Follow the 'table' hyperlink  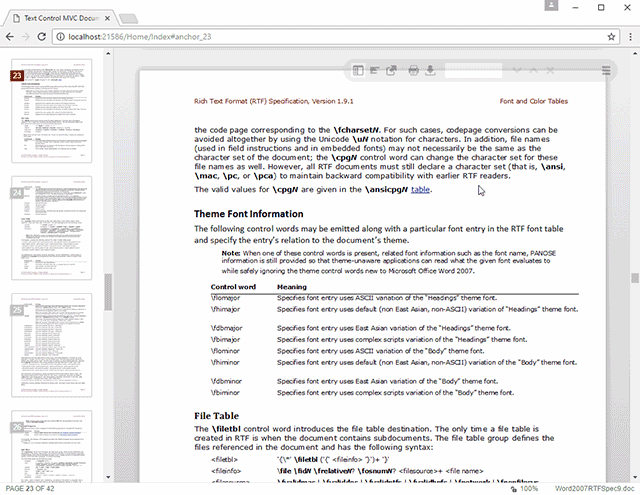coord(420,189)
